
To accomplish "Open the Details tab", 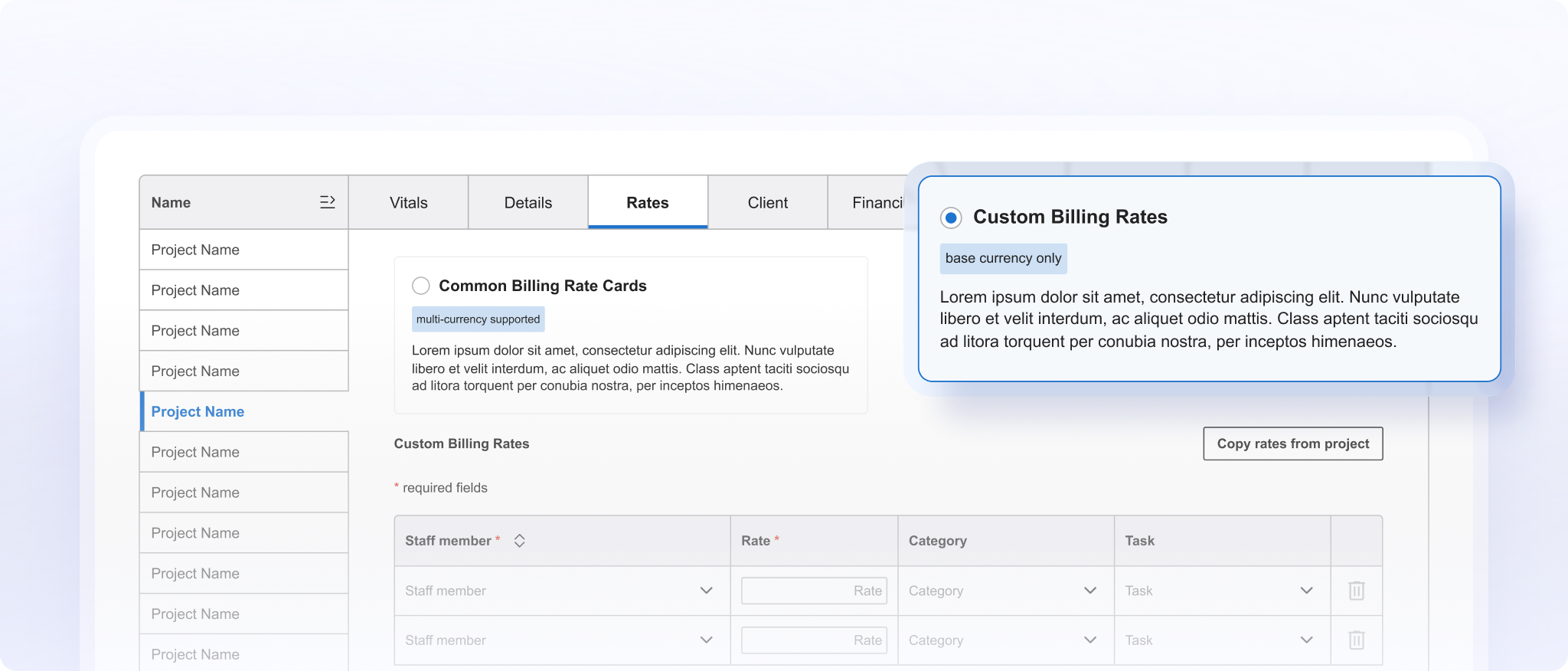I will [x=528, y=203].
